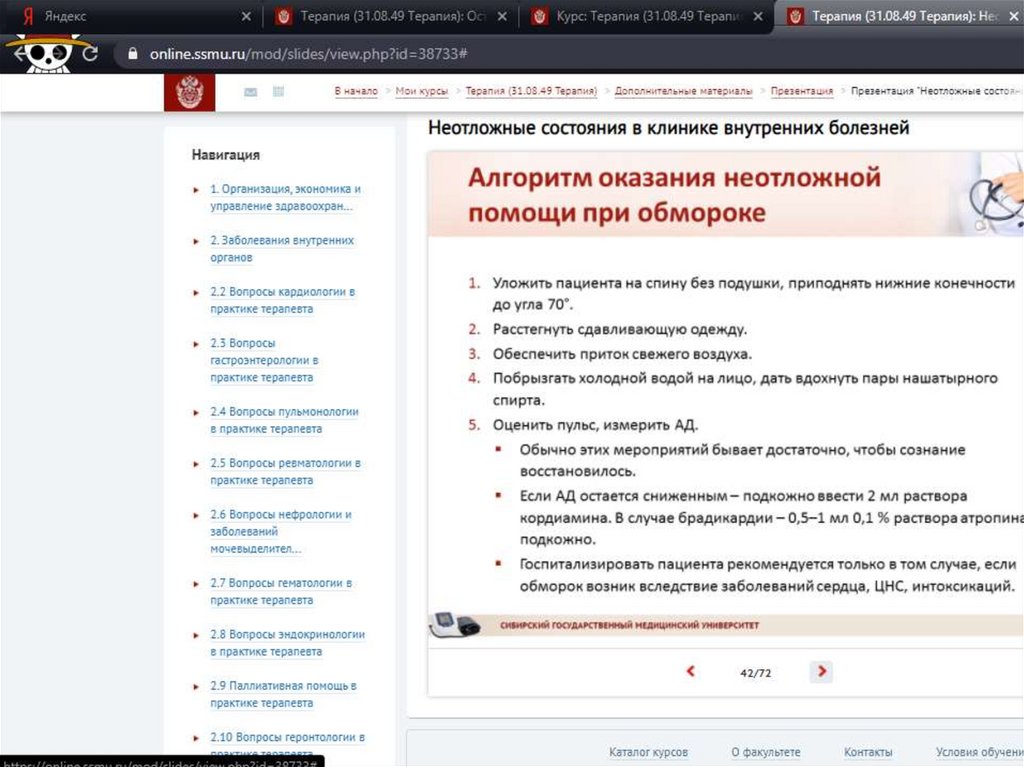
Task: Open '2.7 Вопросы гематологии' section
Action: [281, 591]
